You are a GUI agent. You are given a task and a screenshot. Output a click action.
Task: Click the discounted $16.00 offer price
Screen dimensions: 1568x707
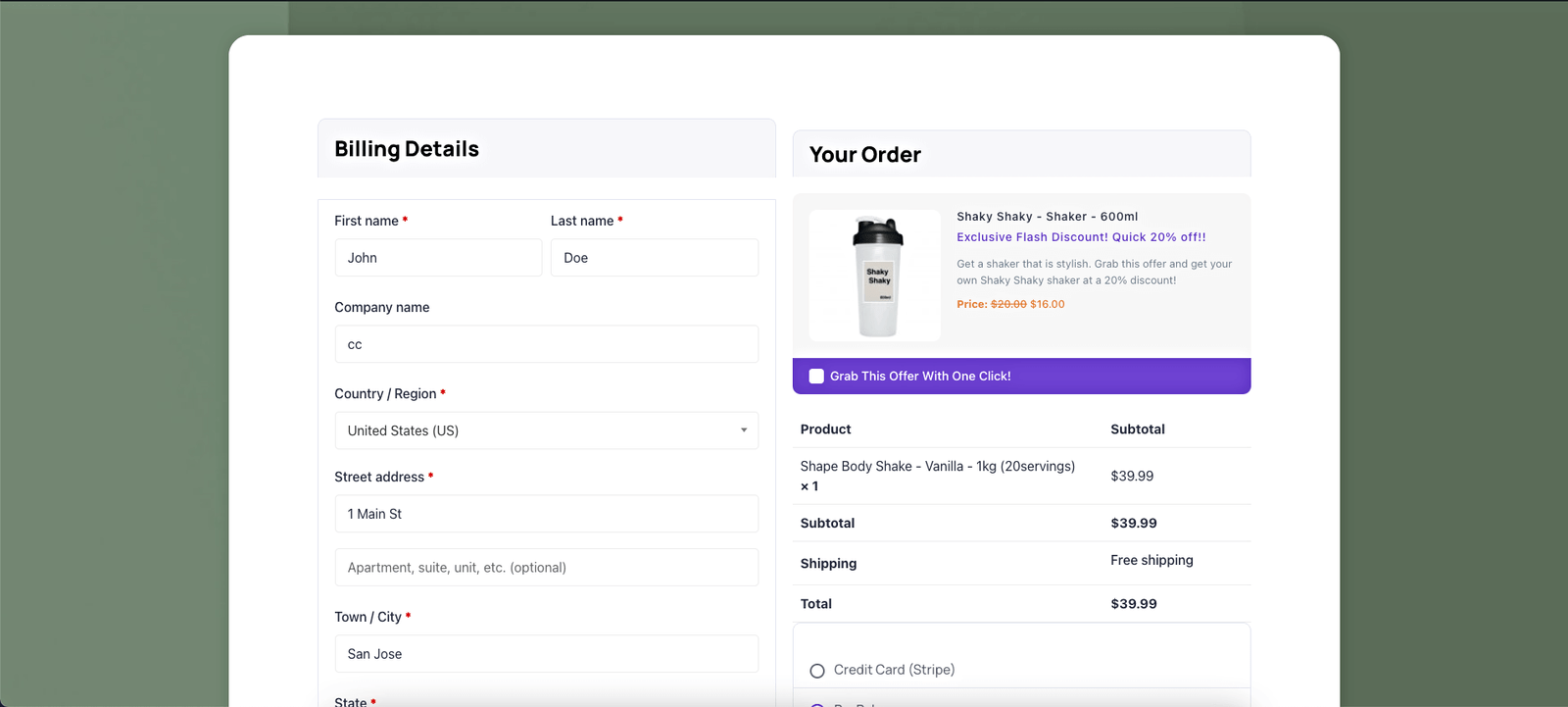click(1048, 304)
